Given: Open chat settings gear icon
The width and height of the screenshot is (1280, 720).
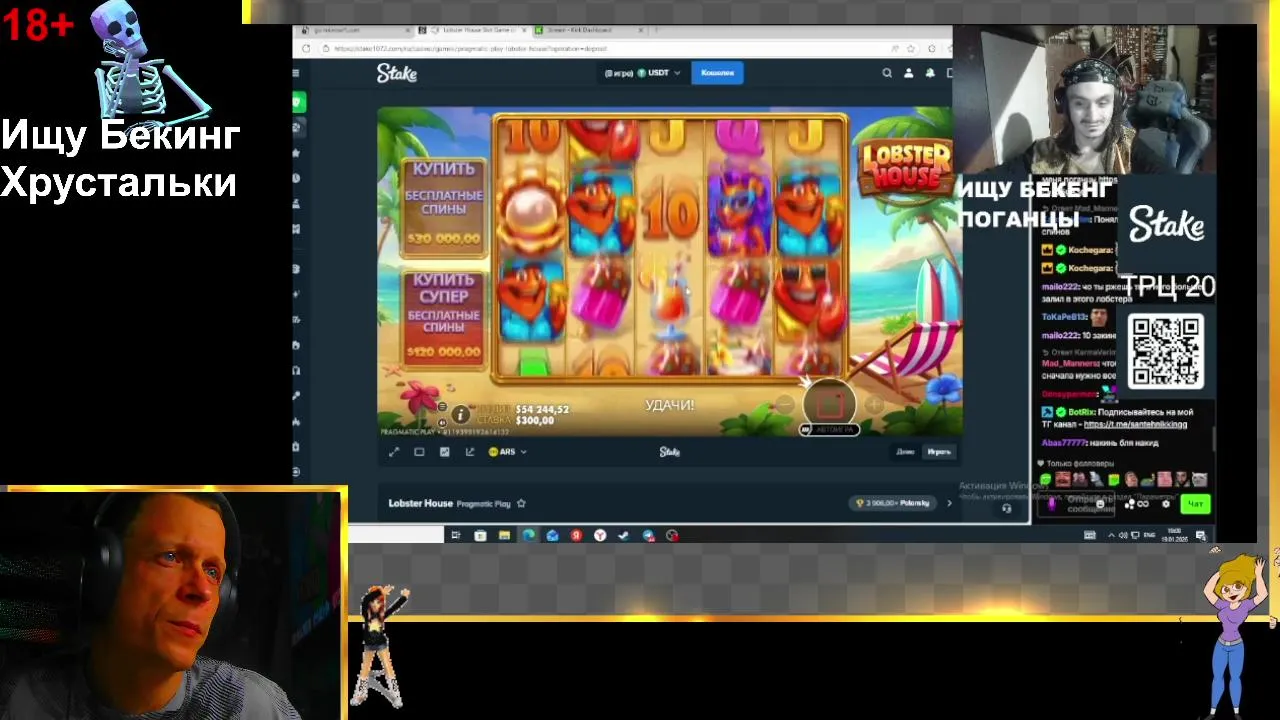Looking at the screenshot, I should tap(1166, 504).
